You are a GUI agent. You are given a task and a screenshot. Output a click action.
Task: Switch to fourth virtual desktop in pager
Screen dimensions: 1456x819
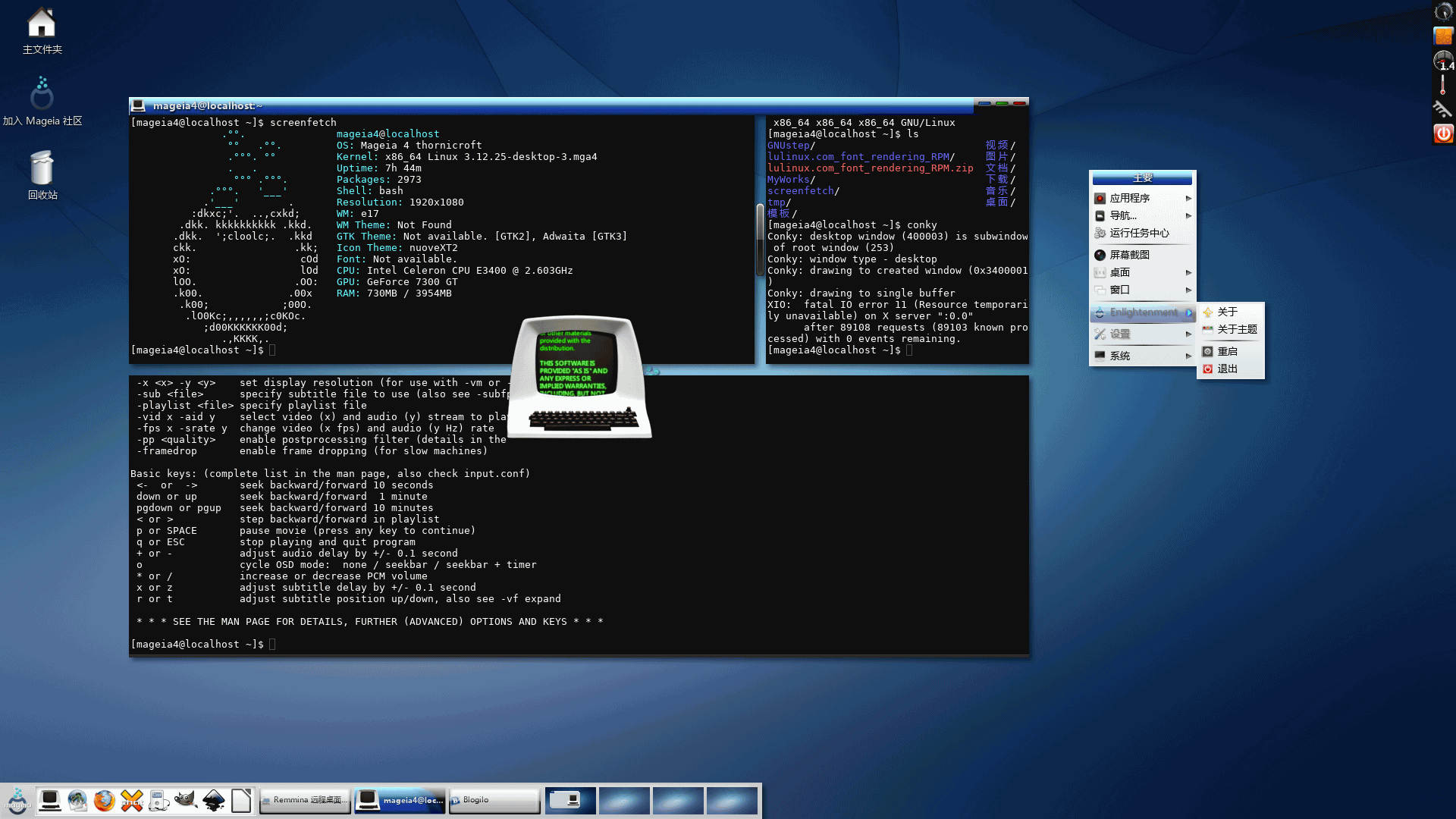[x=732, y=801]
